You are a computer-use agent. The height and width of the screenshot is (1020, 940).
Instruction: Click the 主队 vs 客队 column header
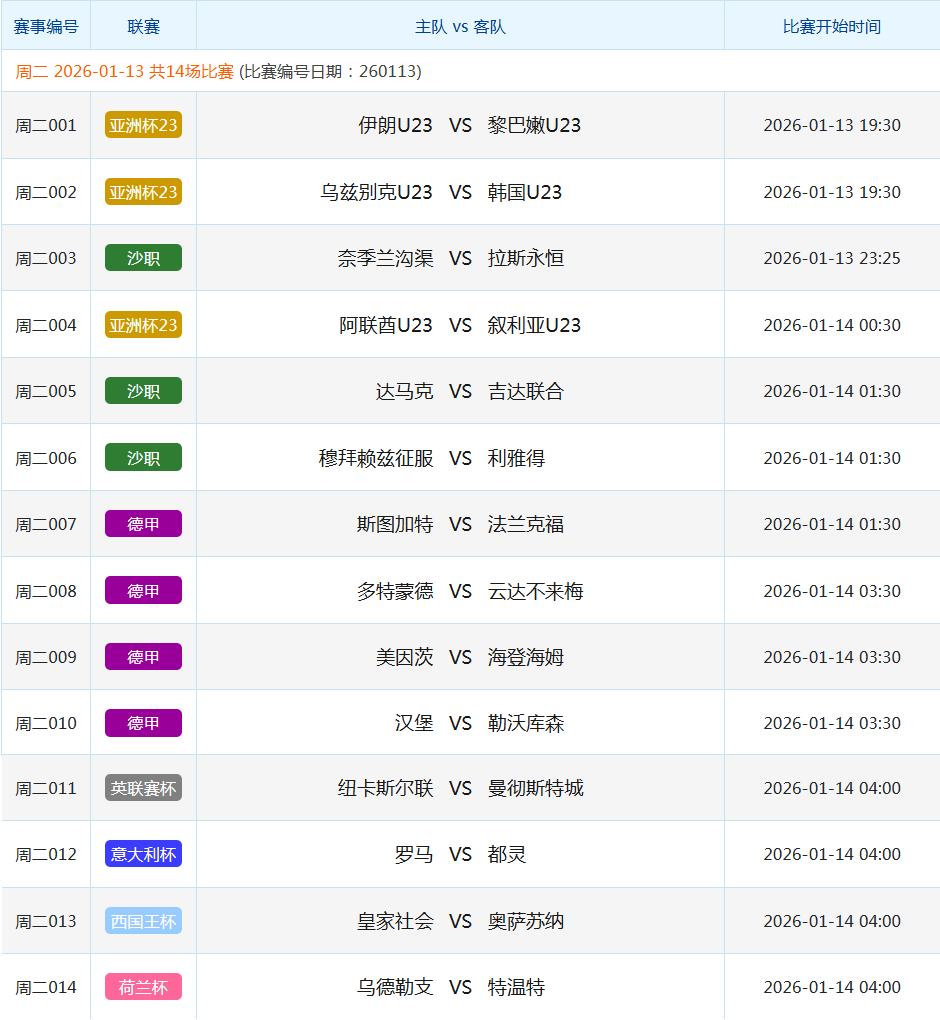tap(460, 26)
